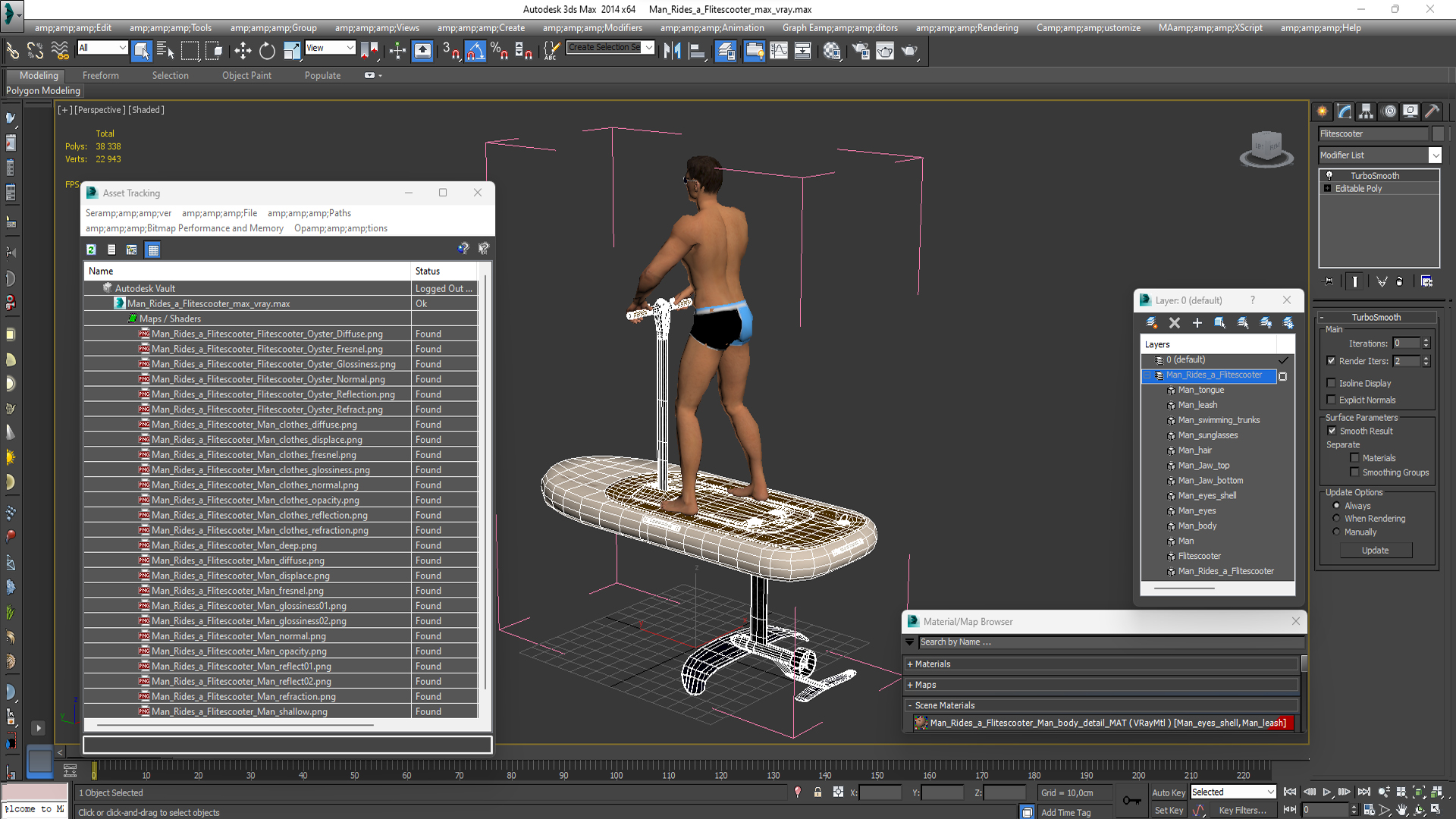Click the Set Key button
Screen dimensions: 1456x819
pos(1169,810)
